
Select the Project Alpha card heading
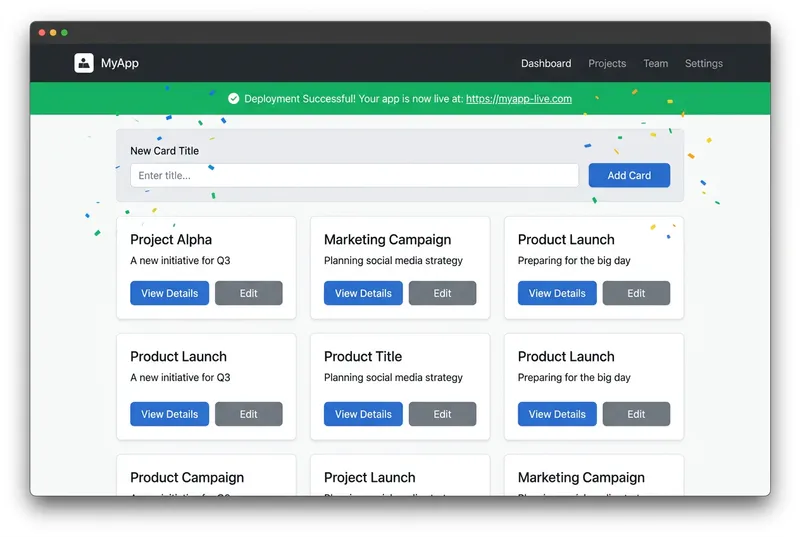tap(171, 240)
